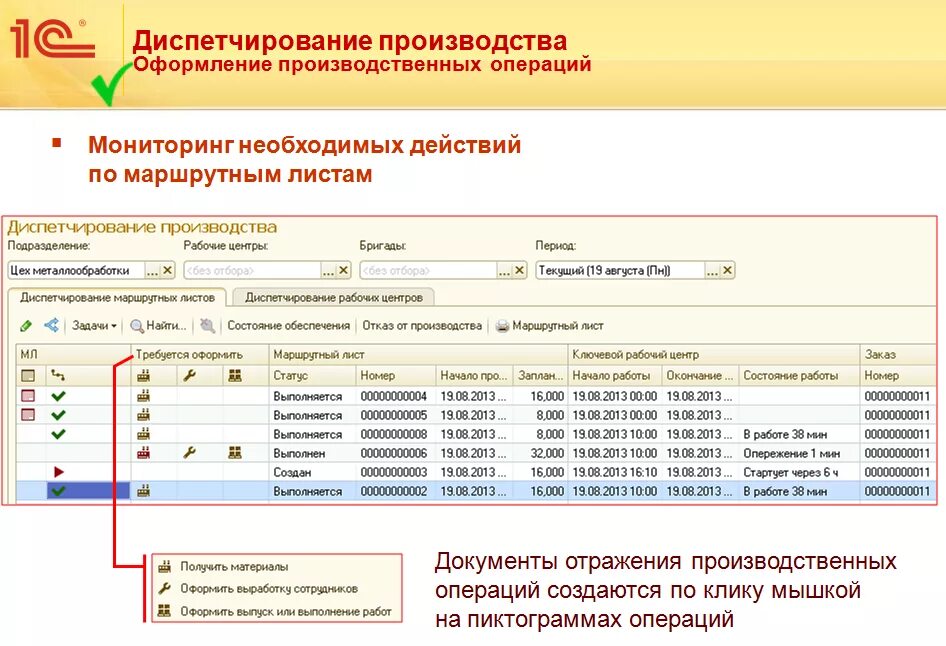This screenshot has height=646, width=946.
Task: Click the Номер header under Маршрутный лист
Action: coord(396,375)
